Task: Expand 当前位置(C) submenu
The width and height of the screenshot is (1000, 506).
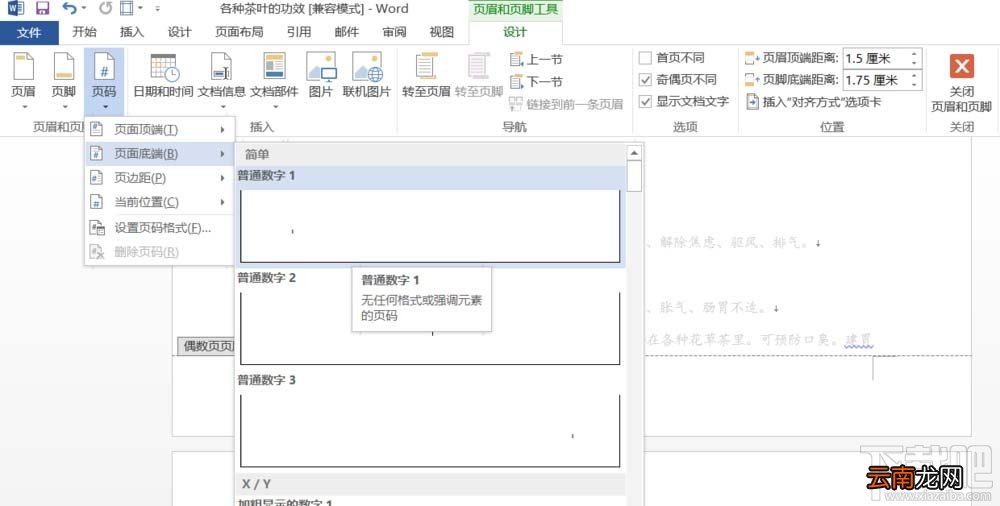Action: coord(159,202)
